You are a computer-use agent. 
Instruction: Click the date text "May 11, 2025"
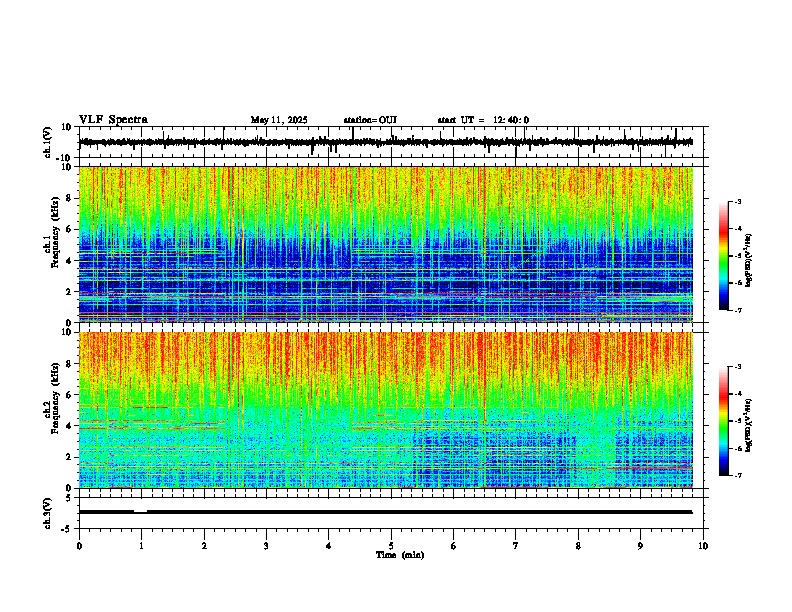point(279,120)
